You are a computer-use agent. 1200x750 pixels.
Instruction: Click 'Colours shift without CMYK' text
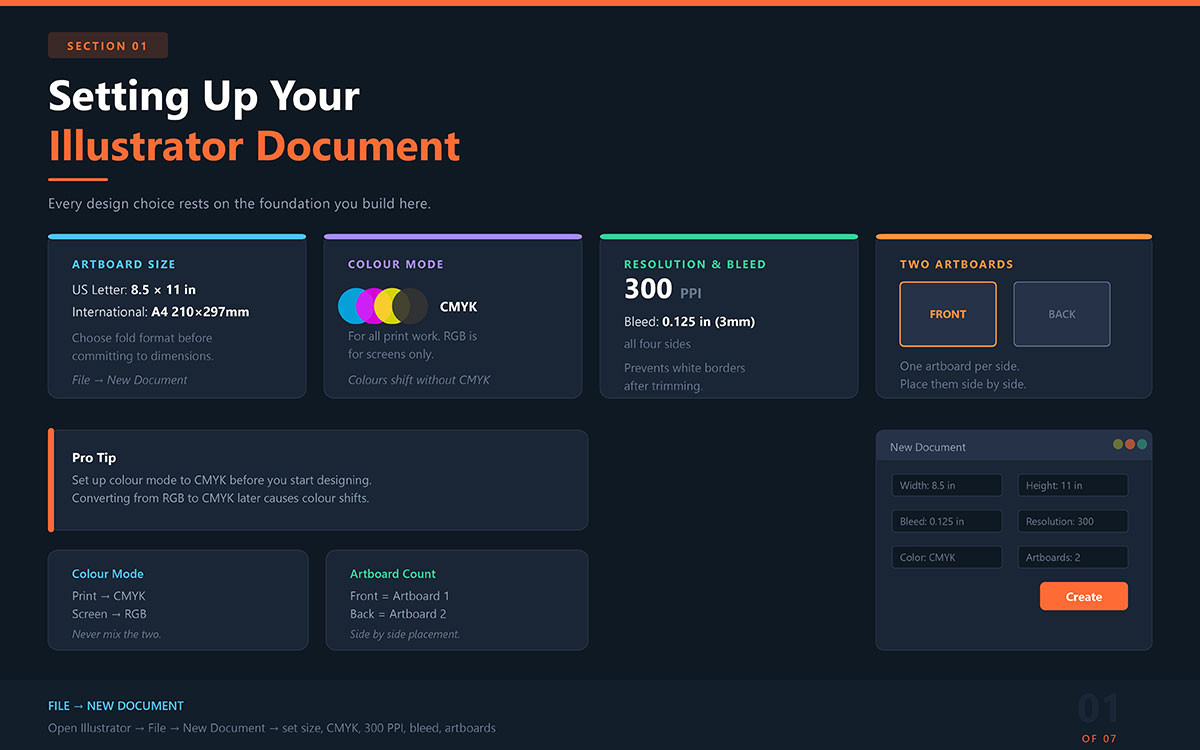419,380
